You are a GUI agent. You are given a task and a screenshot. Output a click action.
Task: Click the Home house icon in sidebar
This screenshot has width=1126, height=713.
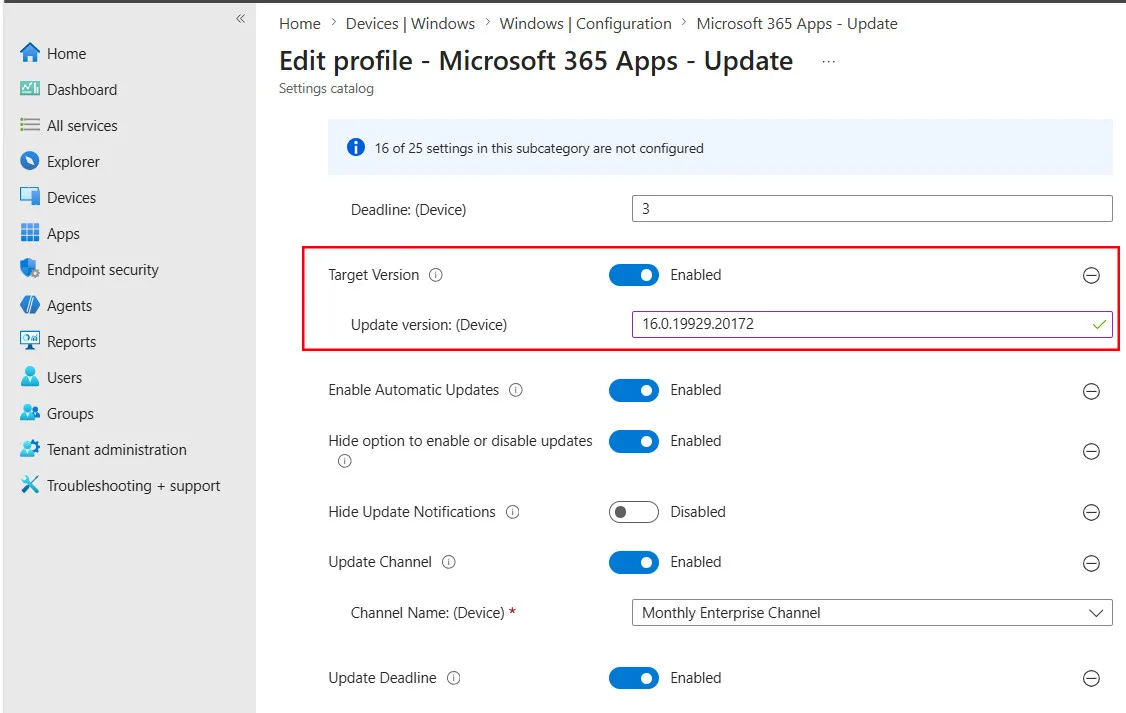[x=29, y=52]
